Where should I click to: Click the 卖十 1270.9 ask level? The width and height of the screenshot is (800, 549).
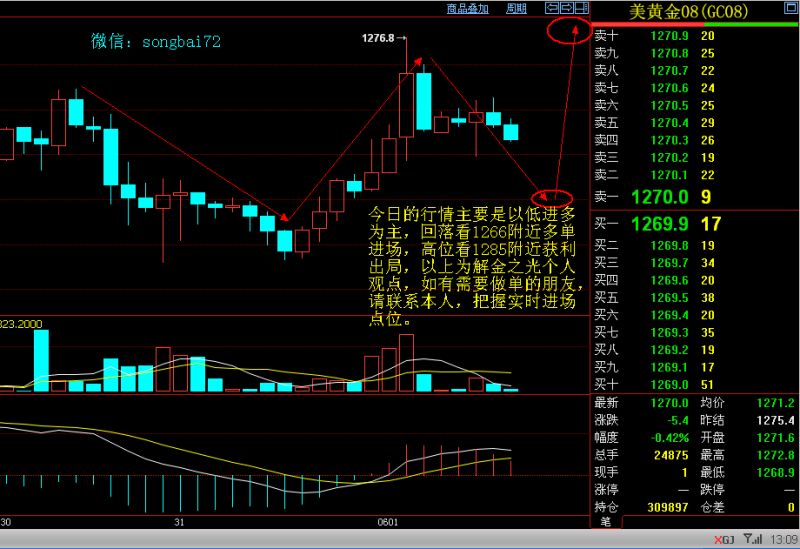pos(695,36)
